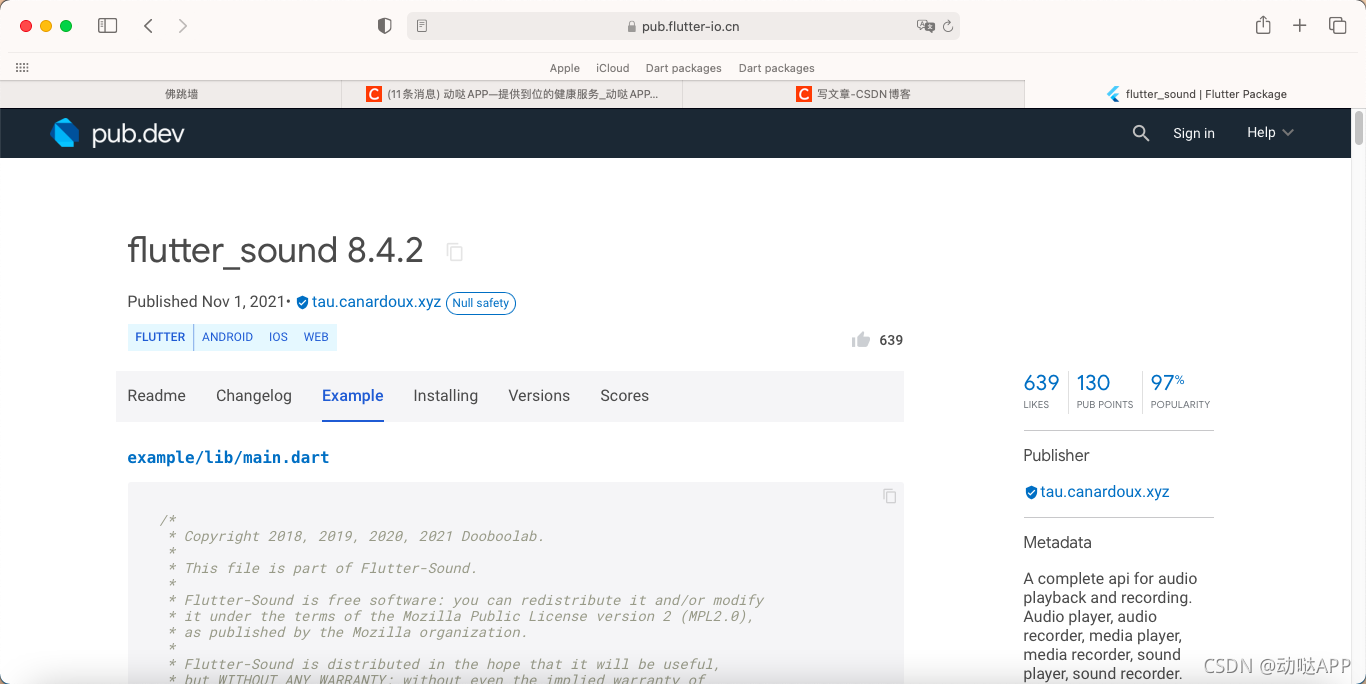Like the package with thumbs up icon
Image resolution: width=1366 pixels, height=684 pixels.
coord(860,340)
